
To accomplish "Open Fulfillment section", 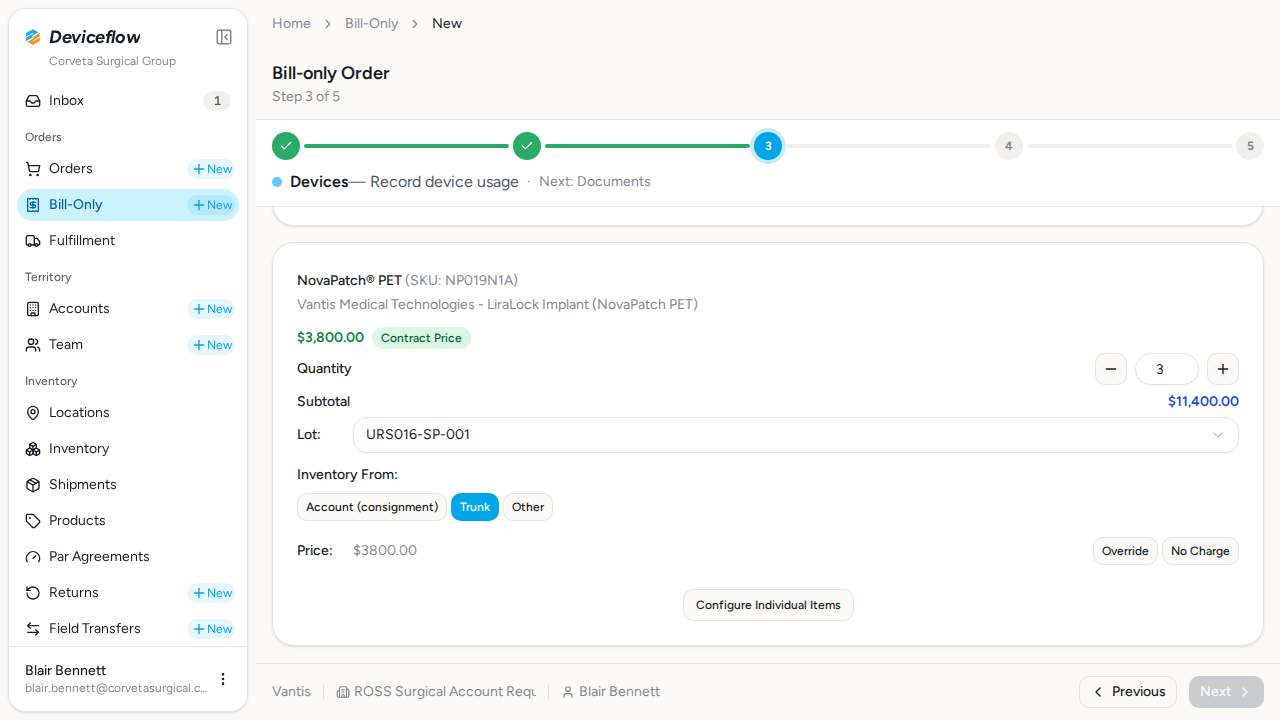I will point(128,241).
